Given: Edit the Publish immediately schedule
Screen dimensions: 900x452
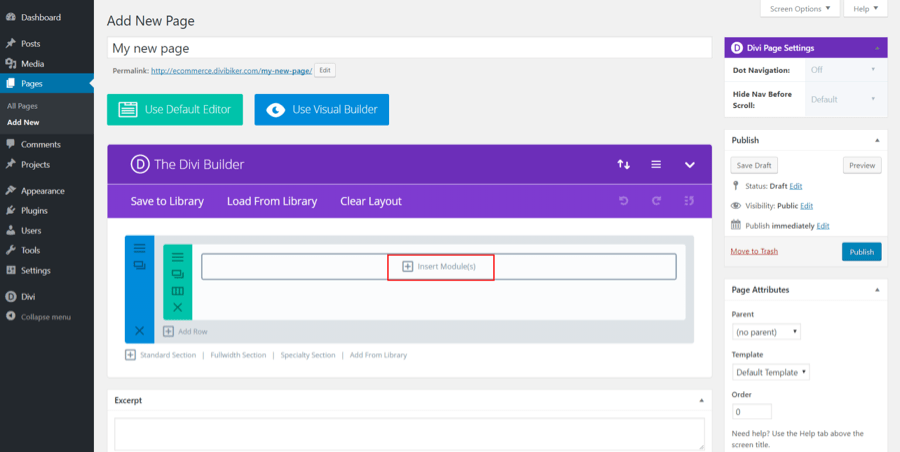Looking at the screenshot, I should point(823,226).
